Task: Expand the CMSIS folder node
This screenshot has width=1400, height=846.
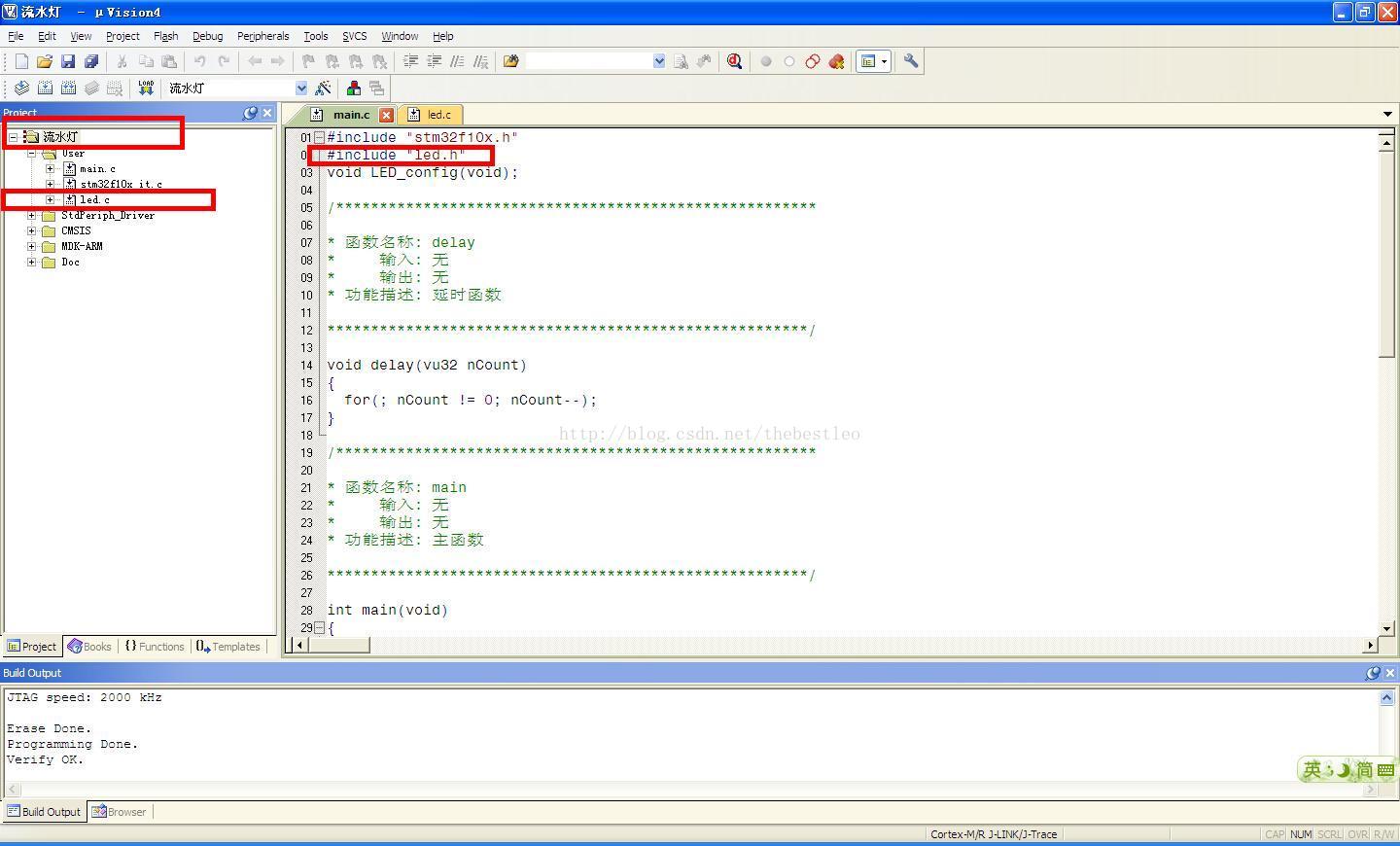Action: click(x=32, y=230)
